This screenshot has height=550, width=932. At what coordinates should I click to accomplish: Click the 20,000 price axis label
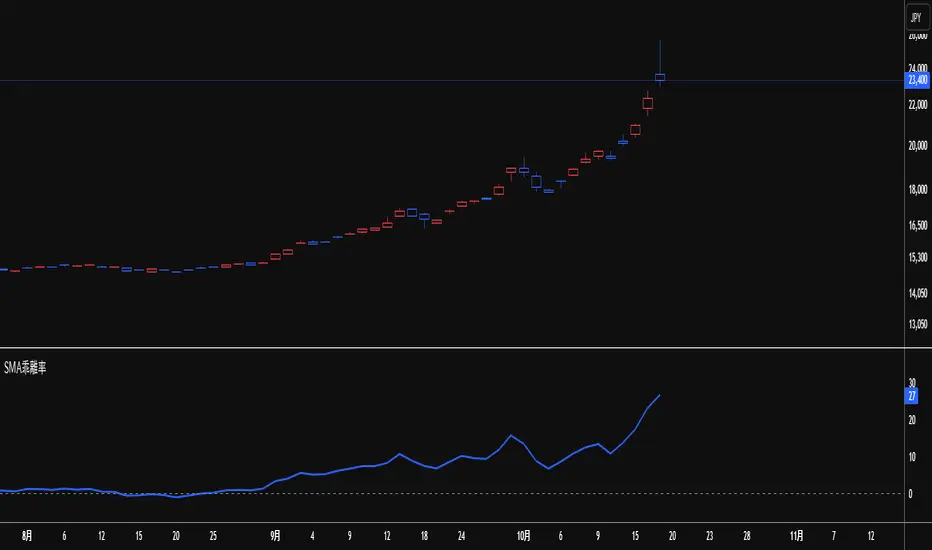click(x=918, y=146)
